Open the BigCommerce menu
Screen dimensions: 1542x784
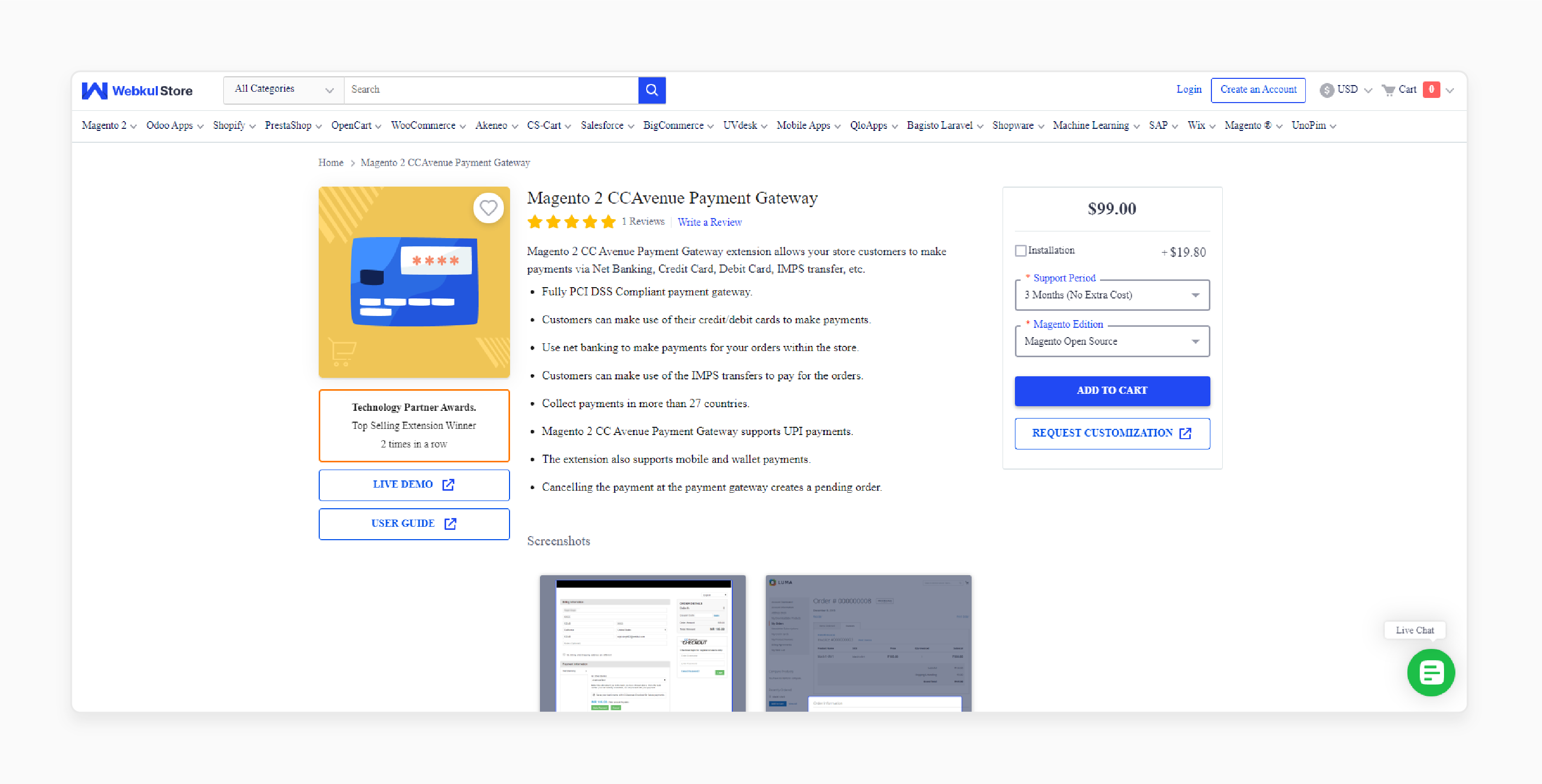coord(678,126)
